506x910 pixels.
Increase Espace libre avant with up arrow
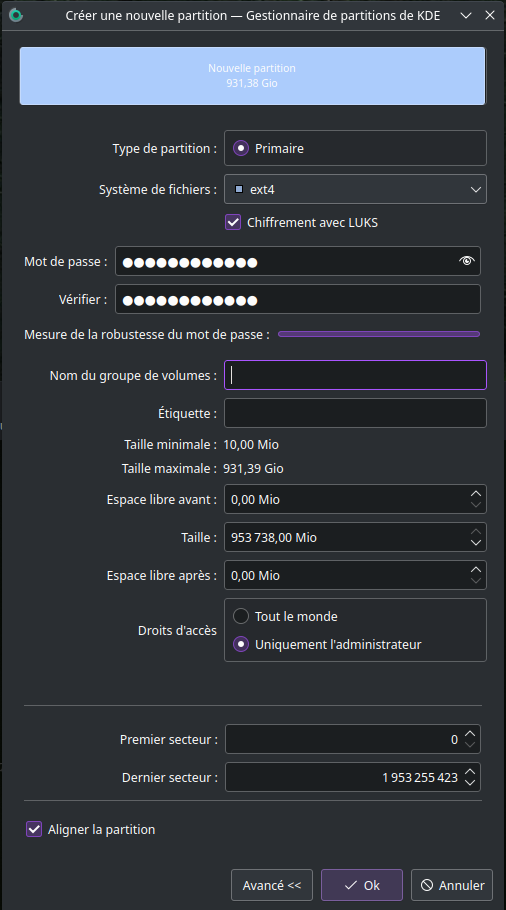tap(476, 494)
